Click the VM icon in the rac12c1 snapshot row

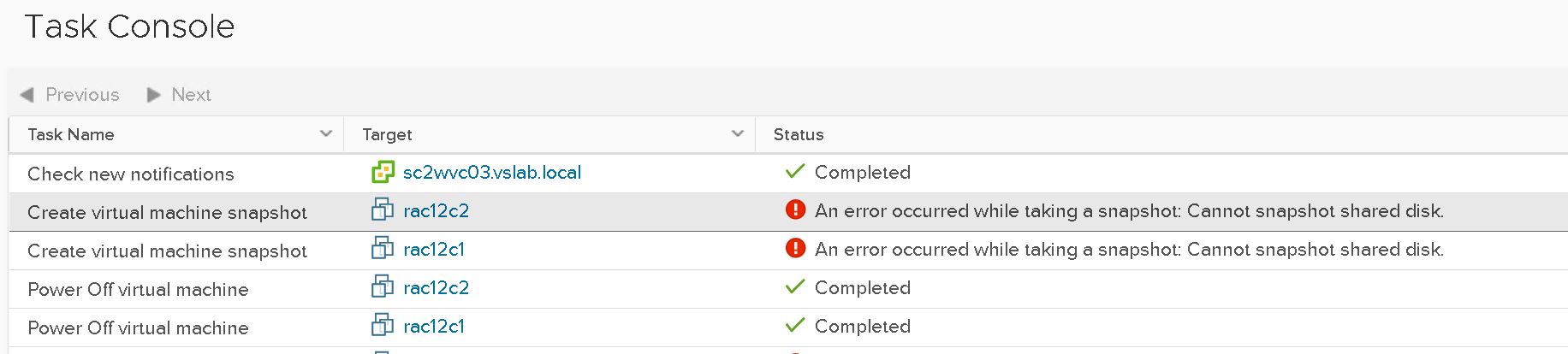(383, 249)
